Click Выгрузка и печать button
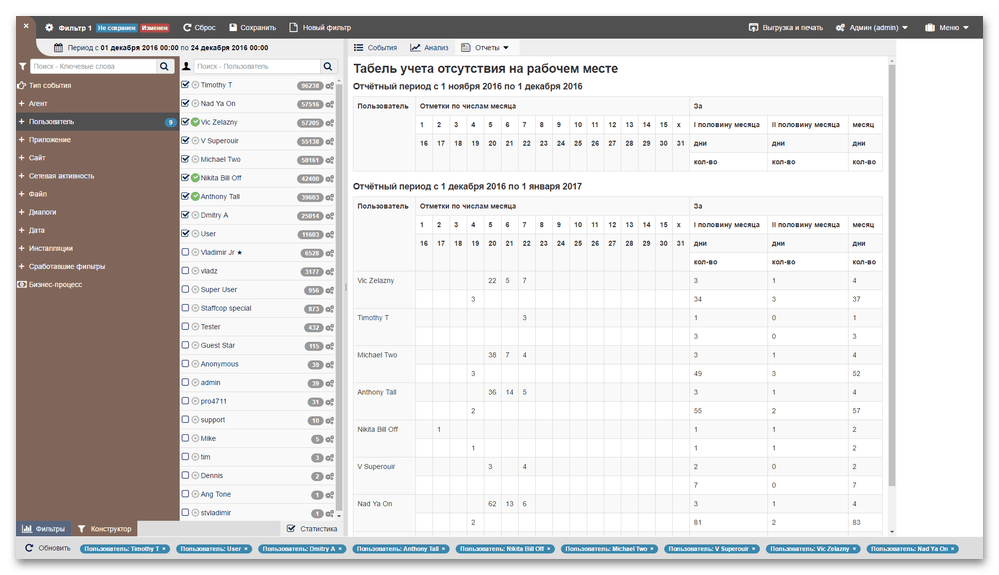Viewport: 999px width, 575px height. point(786,27)
